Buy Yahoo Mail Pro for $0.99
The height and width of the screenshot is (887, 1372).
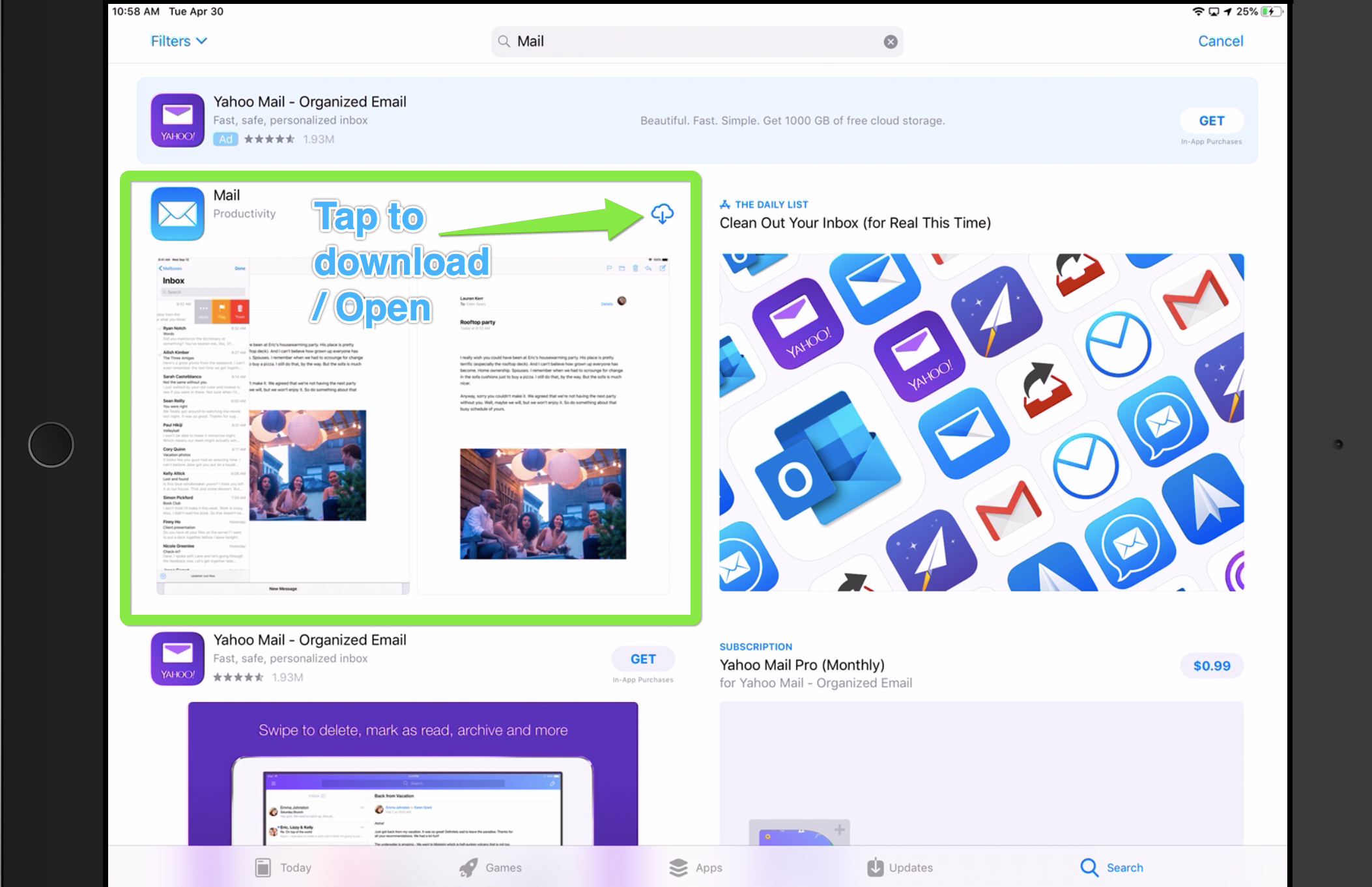click(x=1211, y=666)
